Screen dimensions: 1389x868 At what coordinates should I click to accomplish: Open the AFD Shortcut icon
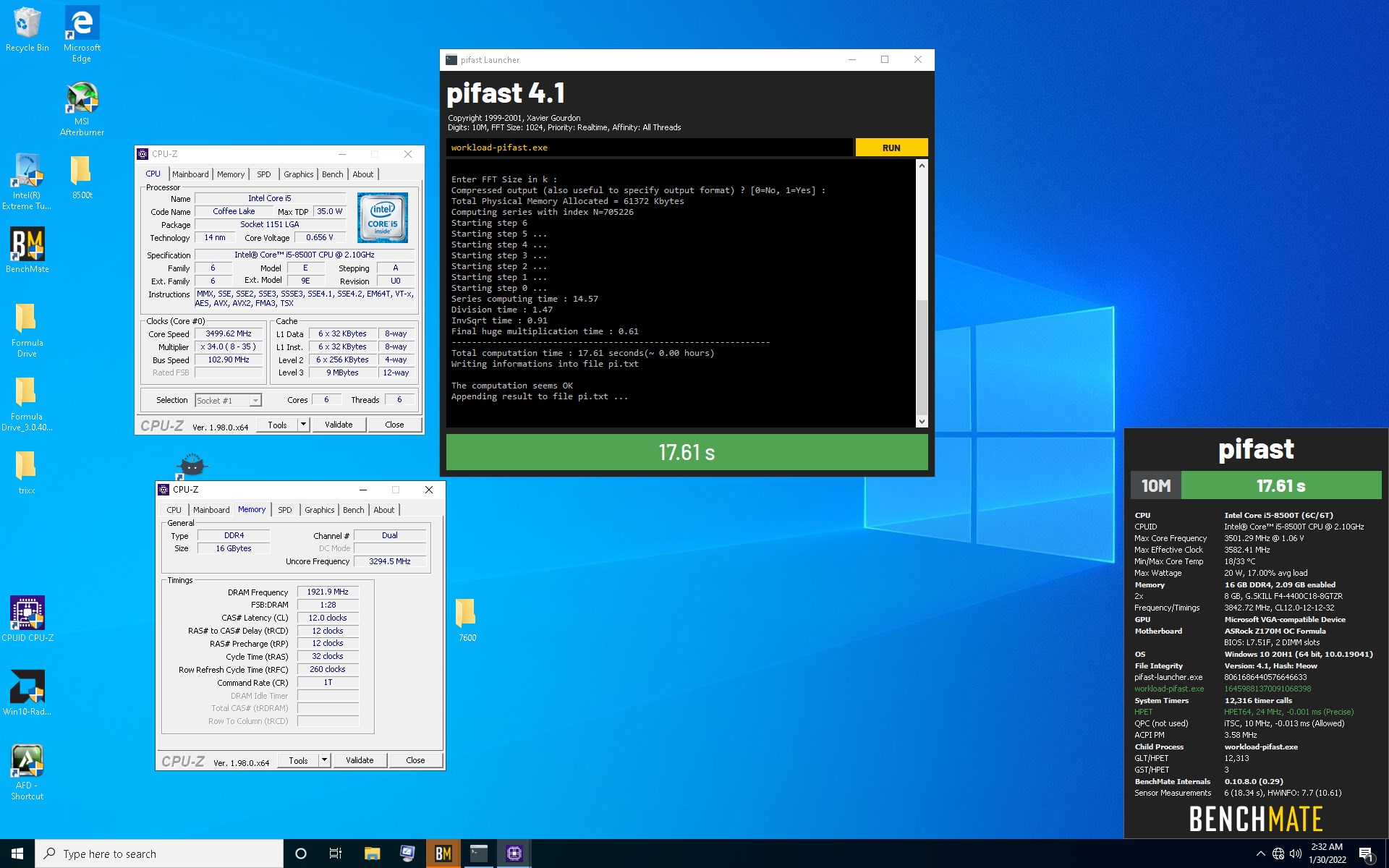(x=27, y=772)
